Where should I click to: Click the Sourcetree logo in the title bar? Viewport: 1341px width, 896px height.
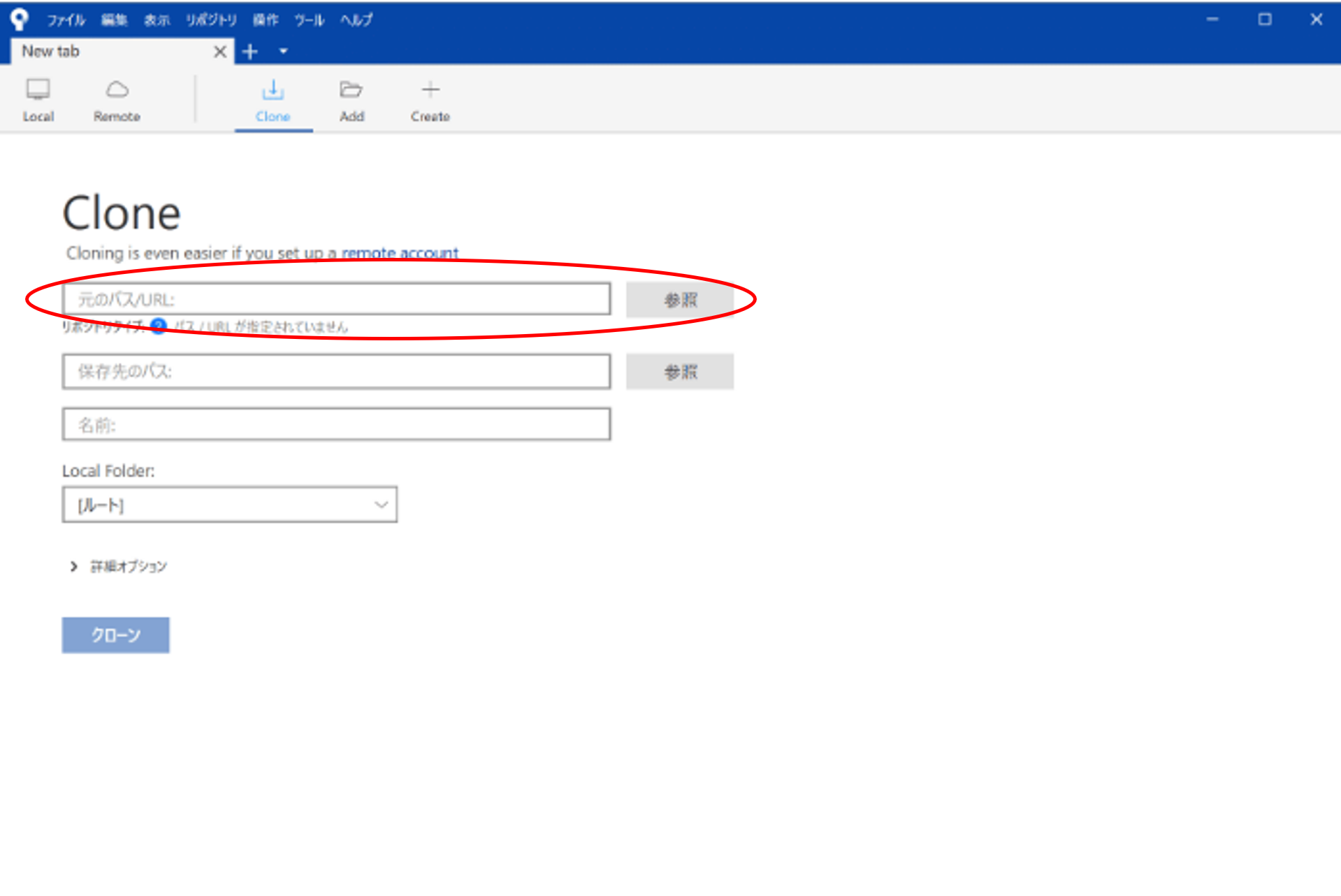[19, 19]
